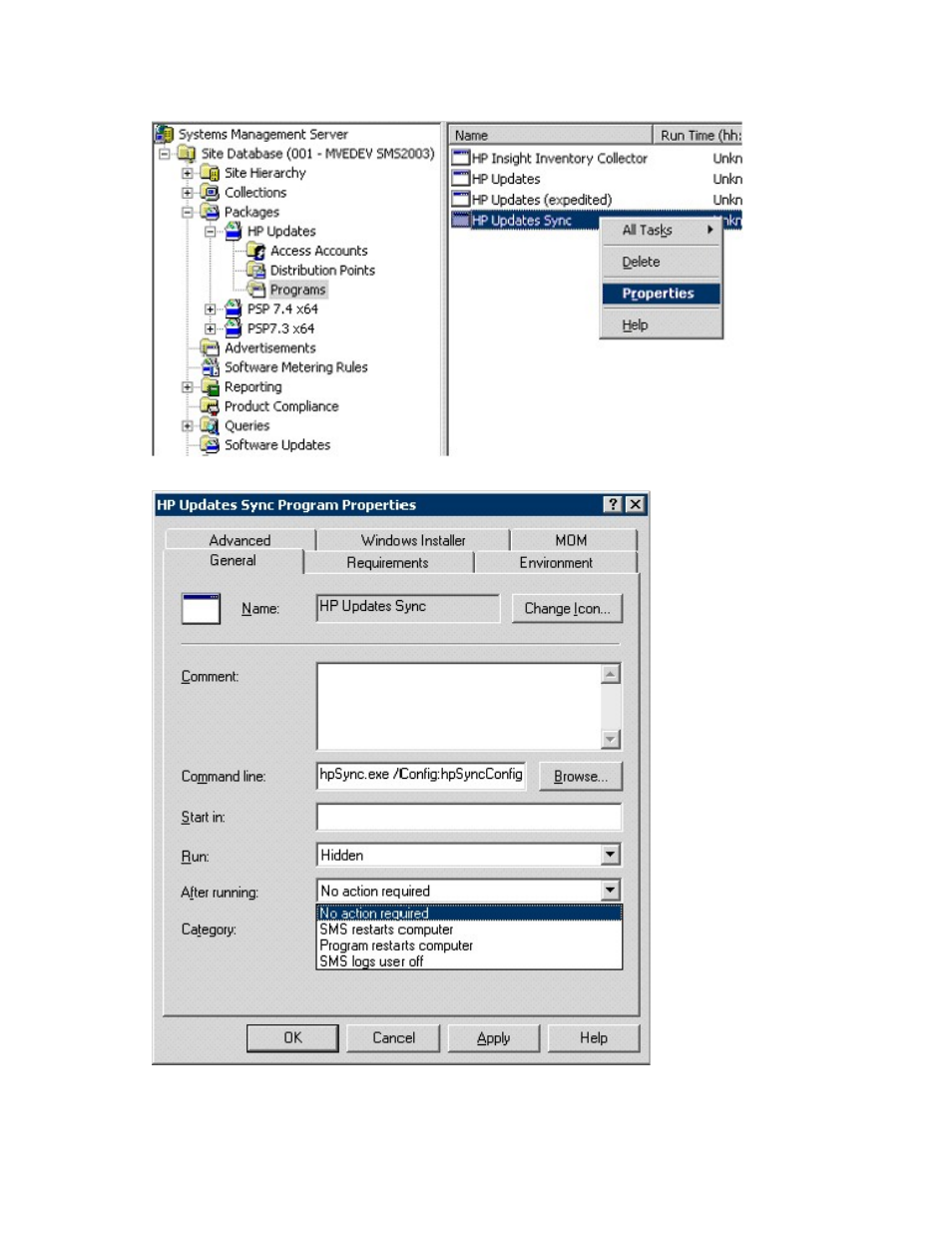The image size is (952, 1233).
Task: Click the HP Updates Sync program icon
Action: click(x=461, y=221)
